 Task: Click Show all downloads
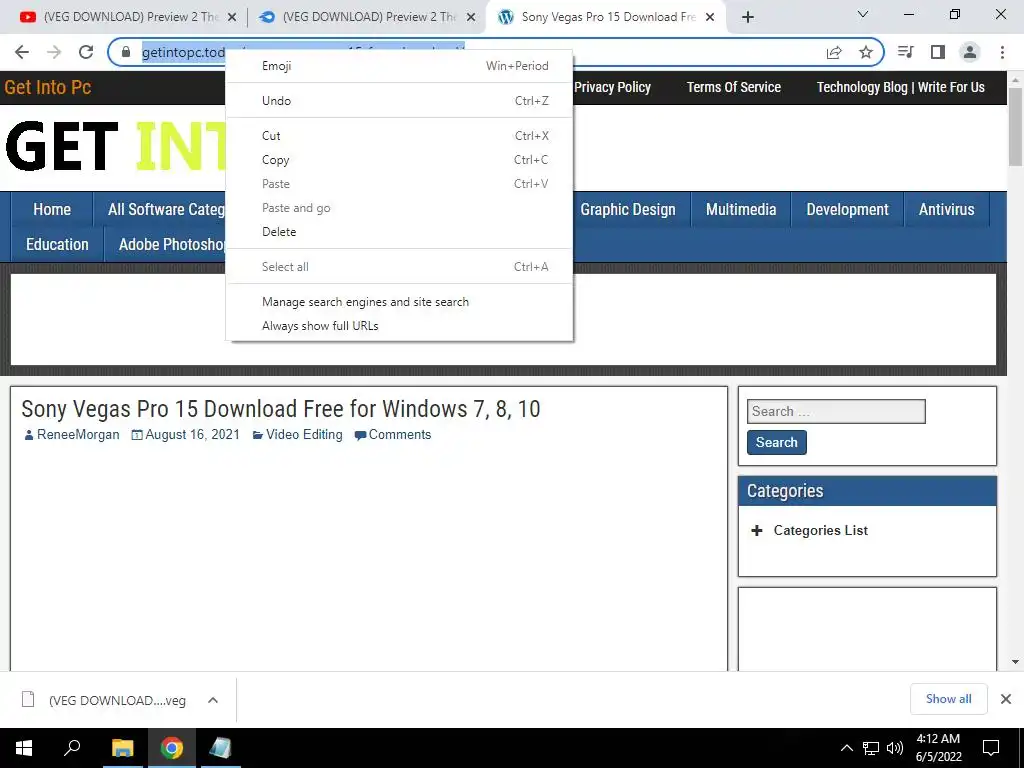pos(948,699)
